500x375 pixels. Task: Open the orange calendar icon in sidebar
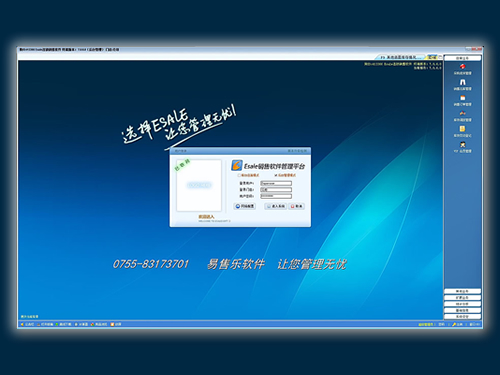click(x=462, y=98)
